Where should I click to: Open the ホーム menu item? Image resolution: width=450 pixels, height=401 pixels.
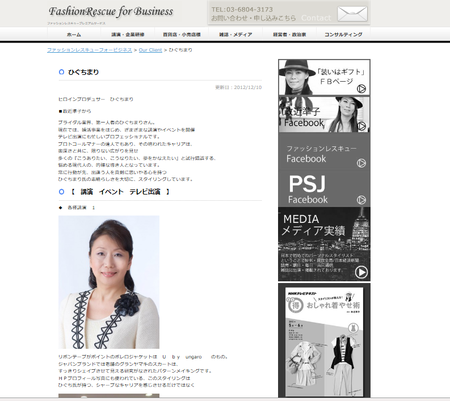coord(74,34)
